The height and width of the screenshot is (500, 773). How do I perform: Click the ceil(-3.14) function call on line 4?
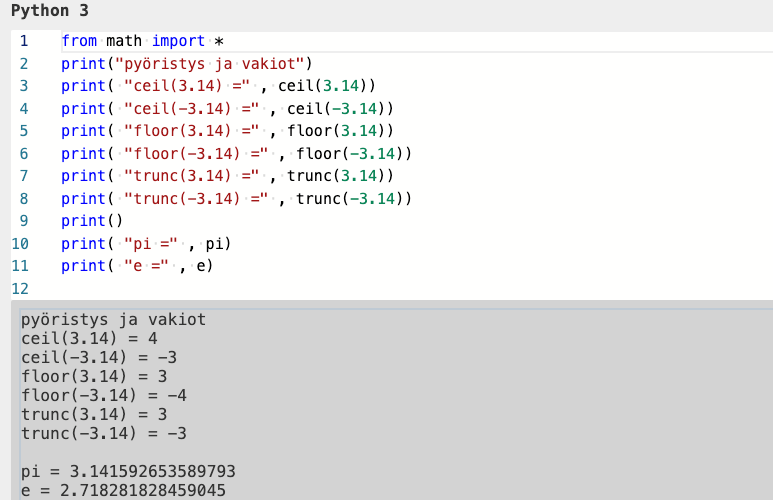coord(340,109)
